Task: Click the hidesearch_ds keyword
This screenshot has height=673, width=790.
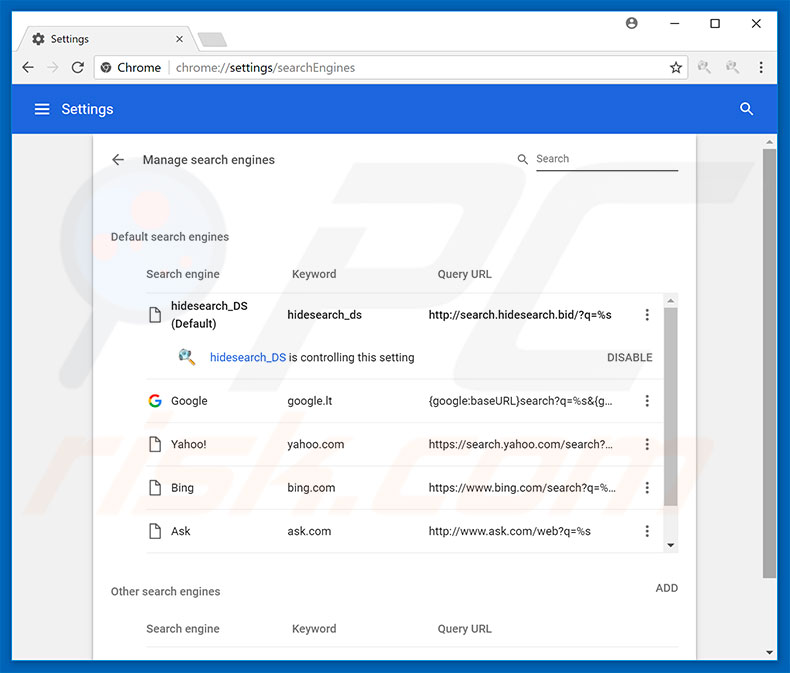Action: pyautogui.click(x=324, y=315)
